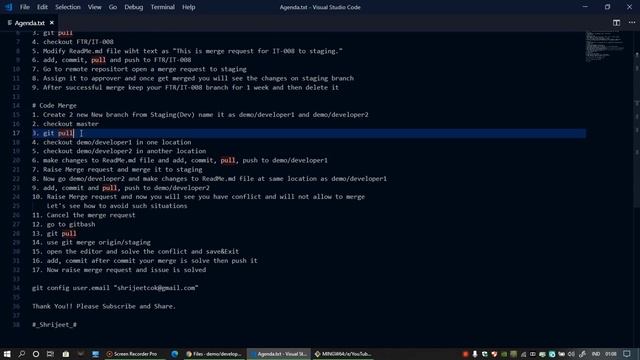Screen dimensions: 640x360
Task: Click the '11. Cancel the merge request' line
Action: click(x=84, y=215)
